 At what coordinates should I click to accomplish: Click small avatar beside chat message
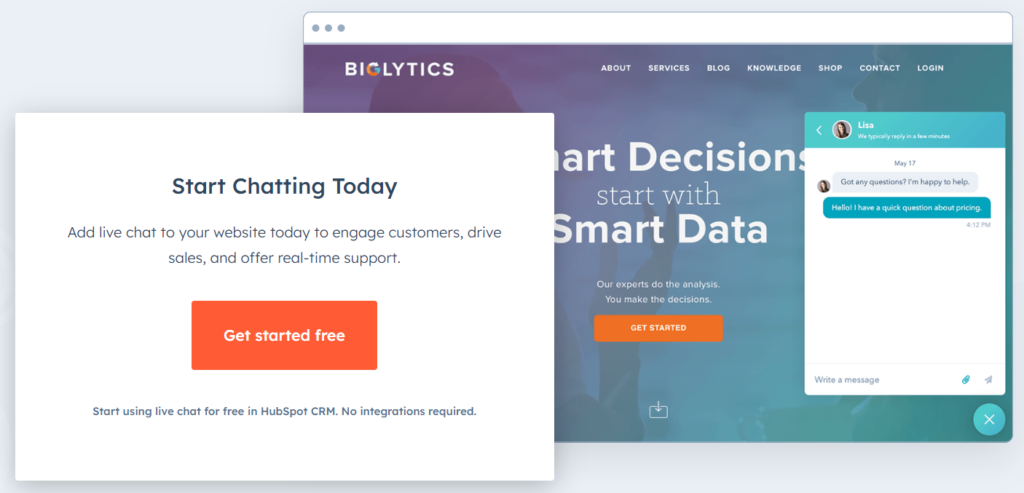coord(824,186)
